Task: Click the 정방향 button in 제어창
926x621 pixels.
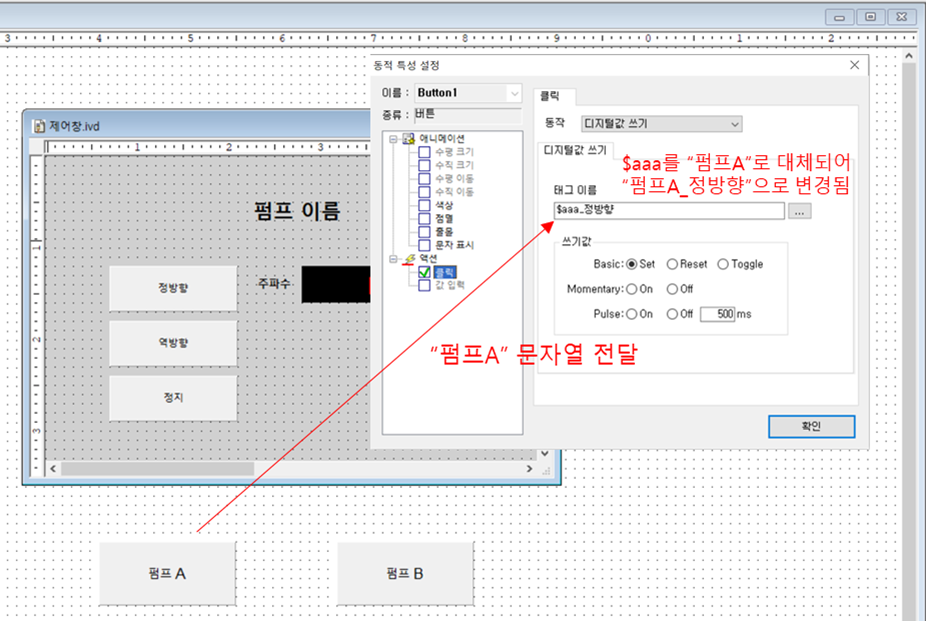Action: pos(173,288)
